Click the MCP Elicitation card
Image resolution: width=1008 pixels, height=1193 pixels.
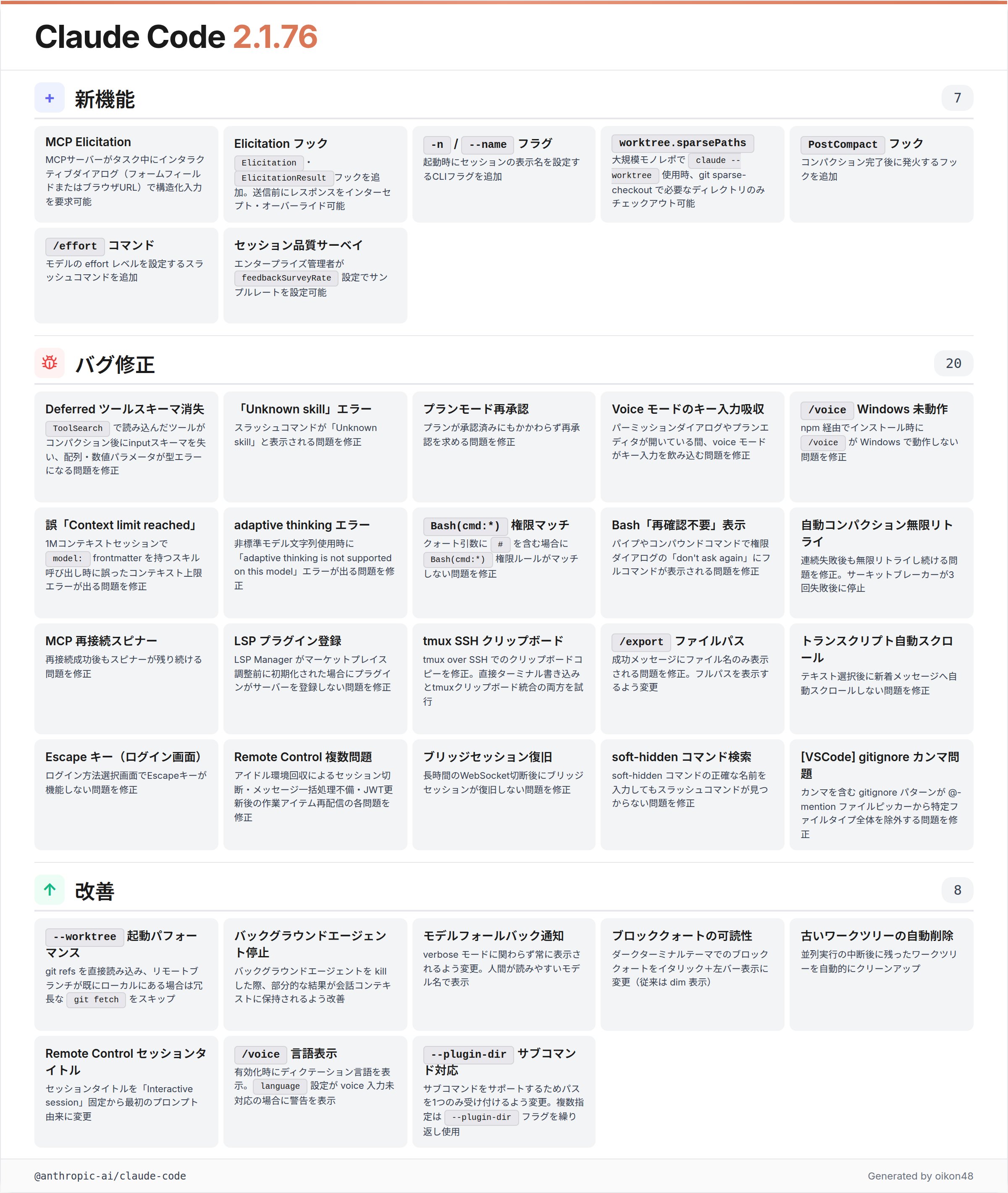click(126, 174)
